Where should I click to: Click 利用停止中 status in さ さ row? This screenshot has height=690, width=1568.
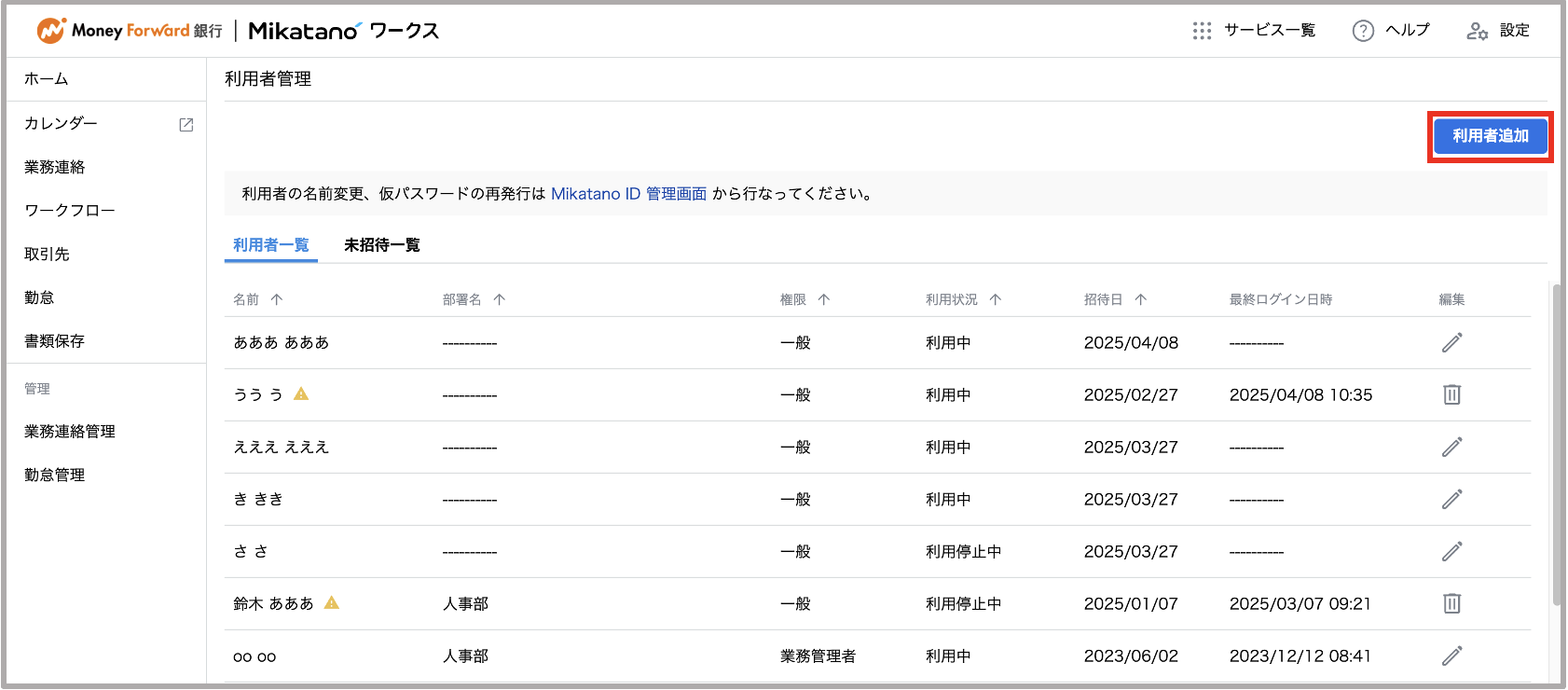pos(963,551)
